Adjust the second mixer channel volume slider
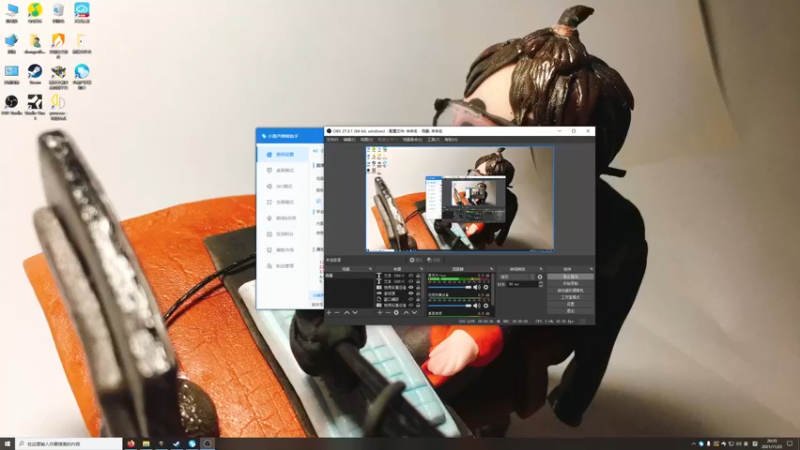 449,306
